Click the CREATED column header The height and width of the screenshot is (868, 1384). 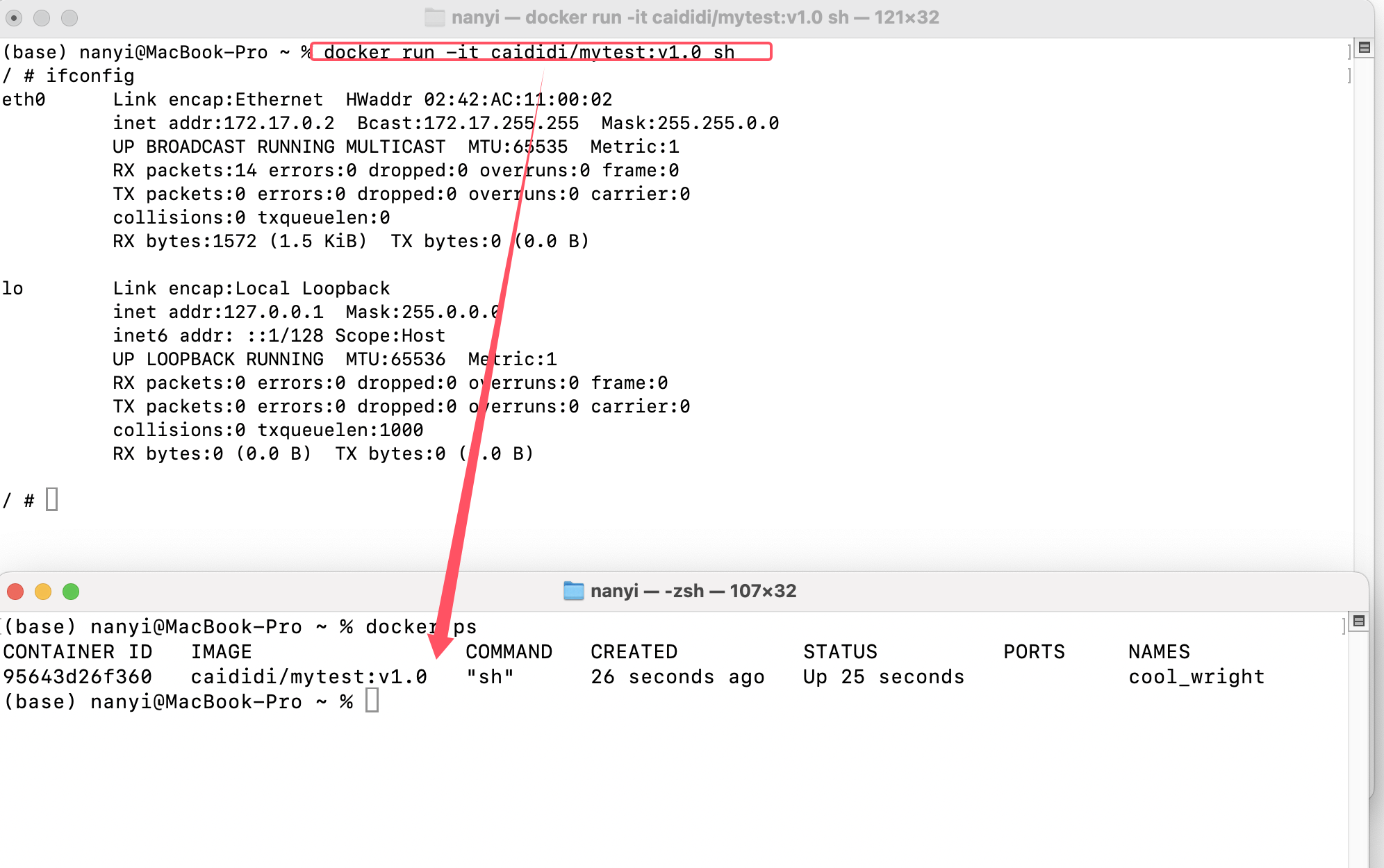click(634, 651)
